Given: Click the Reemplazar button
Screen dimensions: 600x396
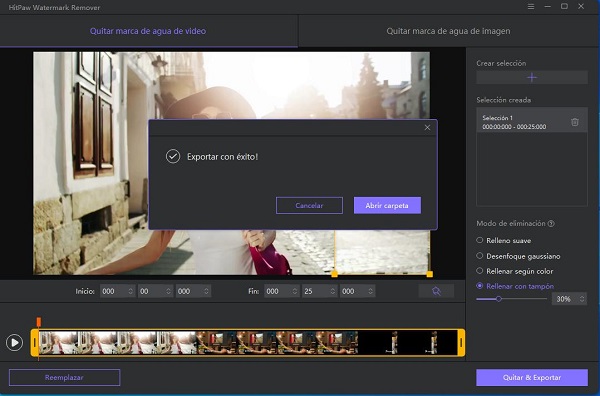Looking at the screenshot, I should click(x=64, y=377).
